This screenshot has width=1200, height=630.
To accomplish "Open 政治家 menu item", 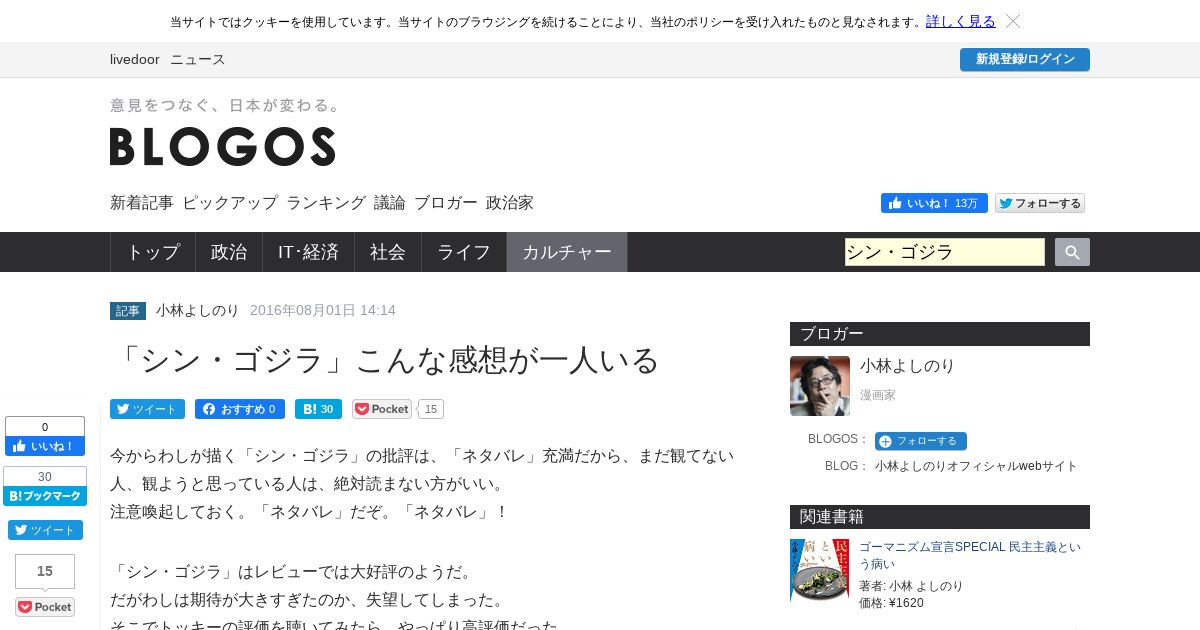I will [510, 202].
